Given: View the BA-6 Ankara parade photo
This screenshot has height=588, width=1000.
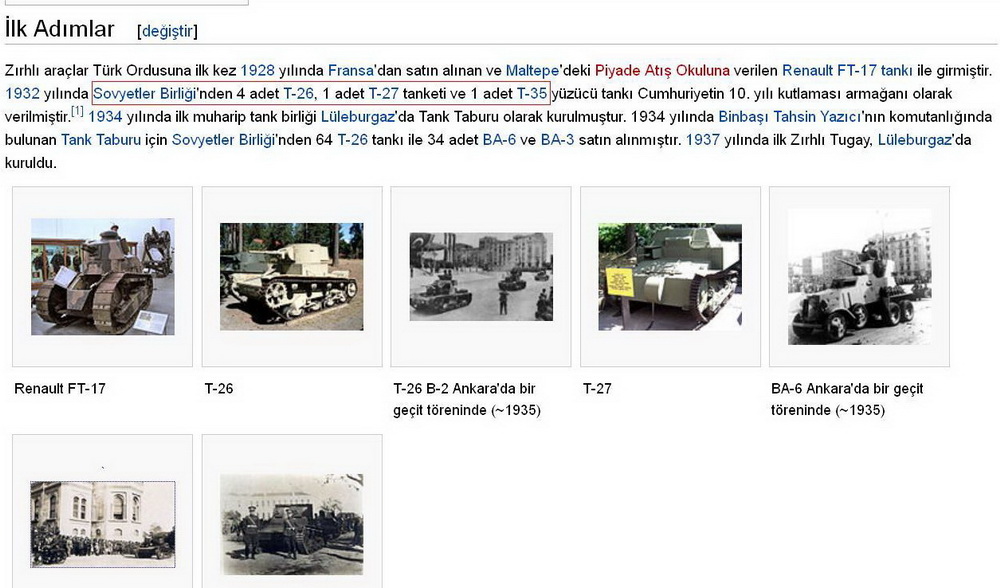Looking at the screenshot, I should (859, 277).
